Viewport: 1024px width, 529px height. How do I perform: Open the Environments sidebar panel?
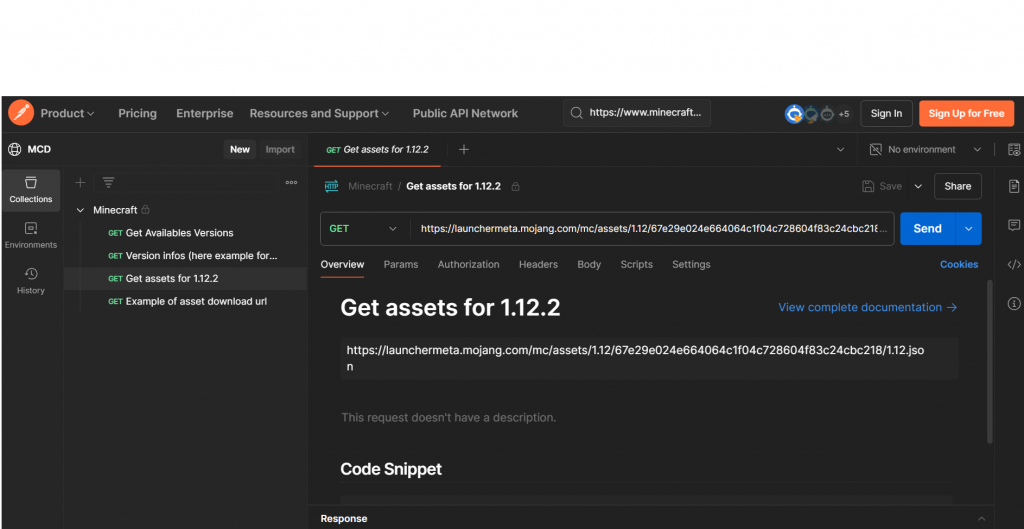click(31, 236)
